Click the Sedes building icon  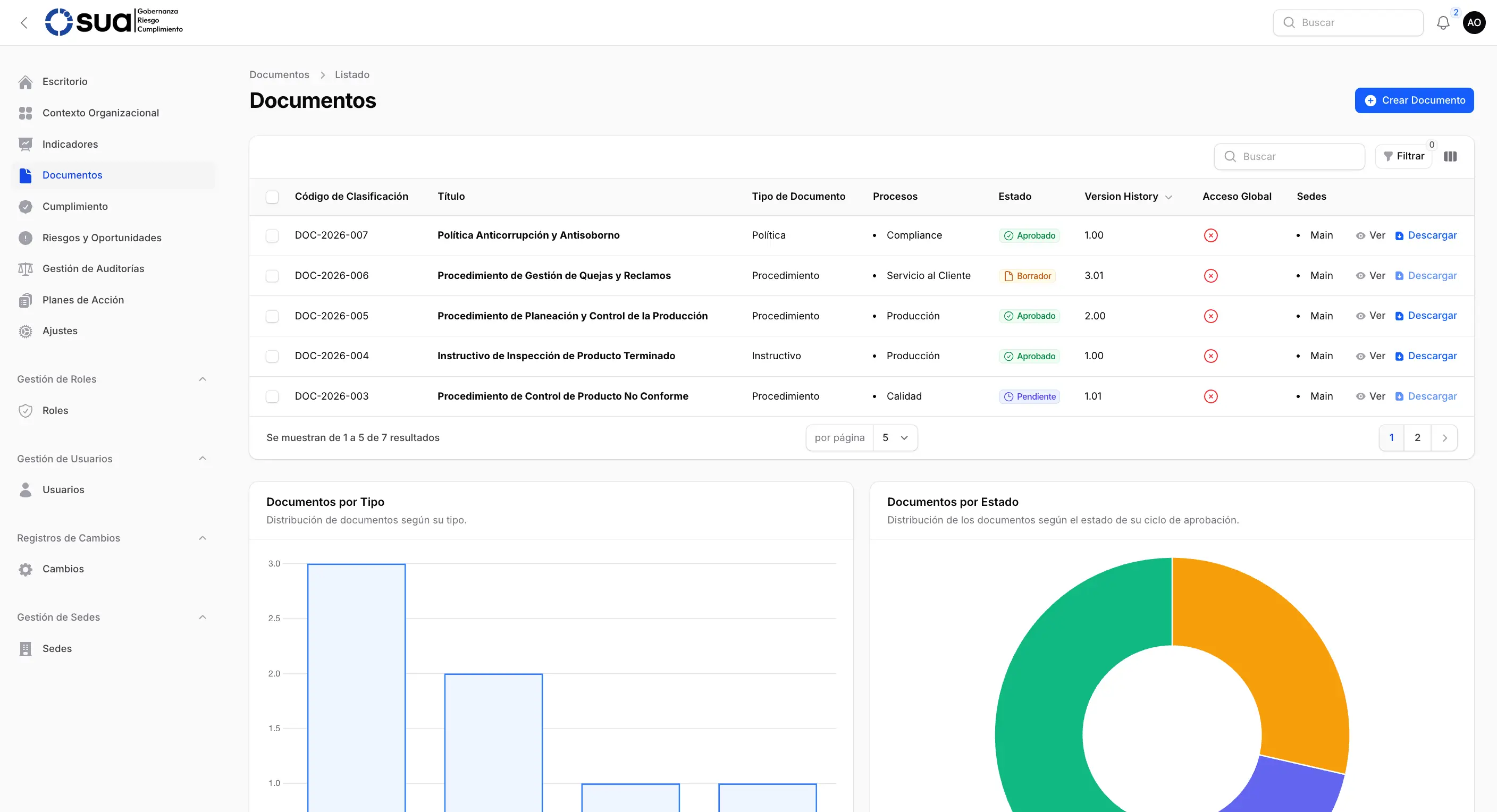coord(25,649)
